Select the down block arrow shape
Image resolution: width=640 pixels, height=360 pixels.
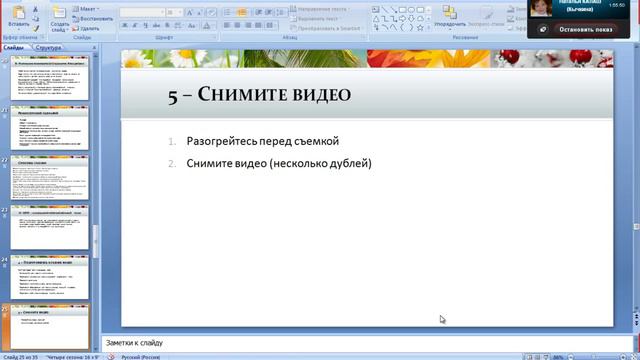tap(411, 19)
